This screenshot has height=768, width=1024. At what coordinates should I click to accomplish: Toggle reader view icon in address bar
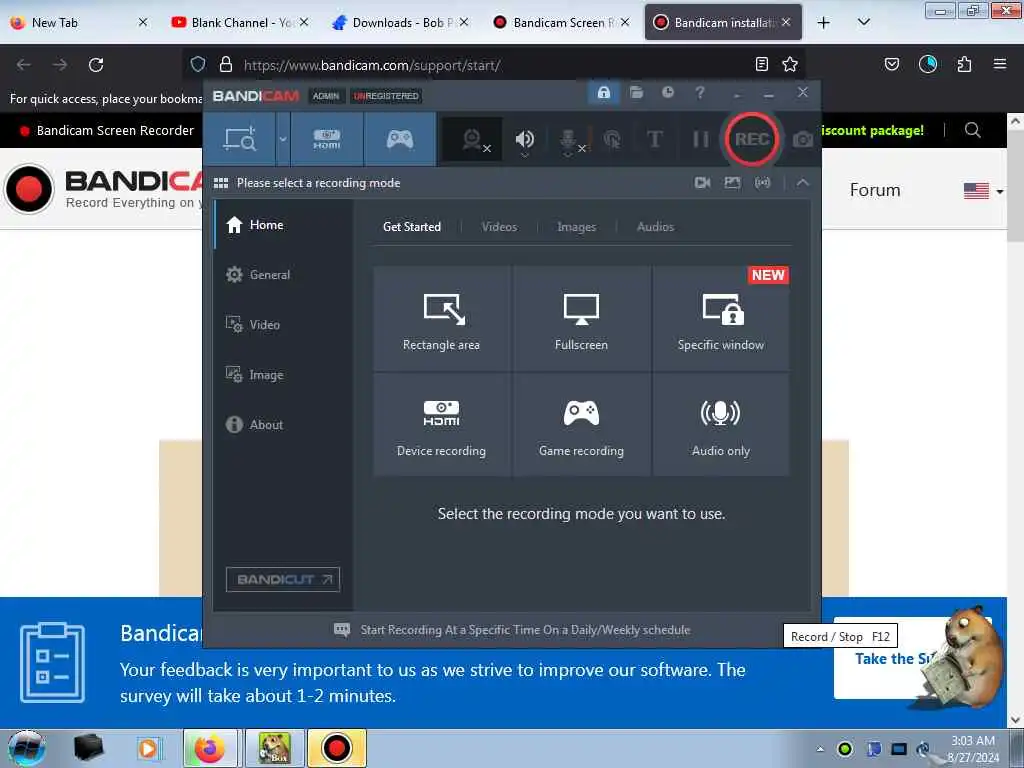761,64
